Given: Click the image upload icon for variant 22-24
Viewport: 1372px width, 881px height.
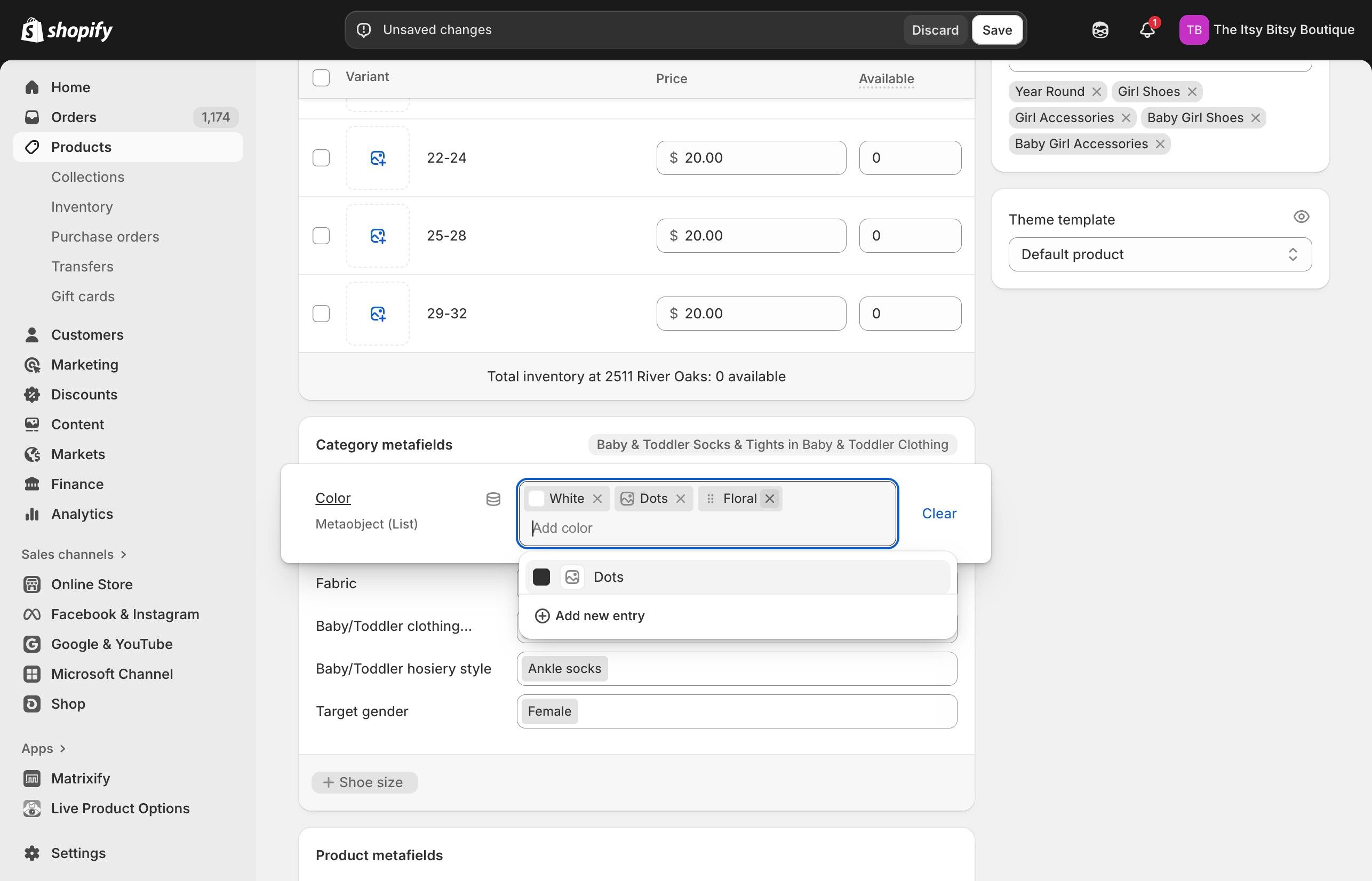Looking at the screenshot, I should click(378, 157).
